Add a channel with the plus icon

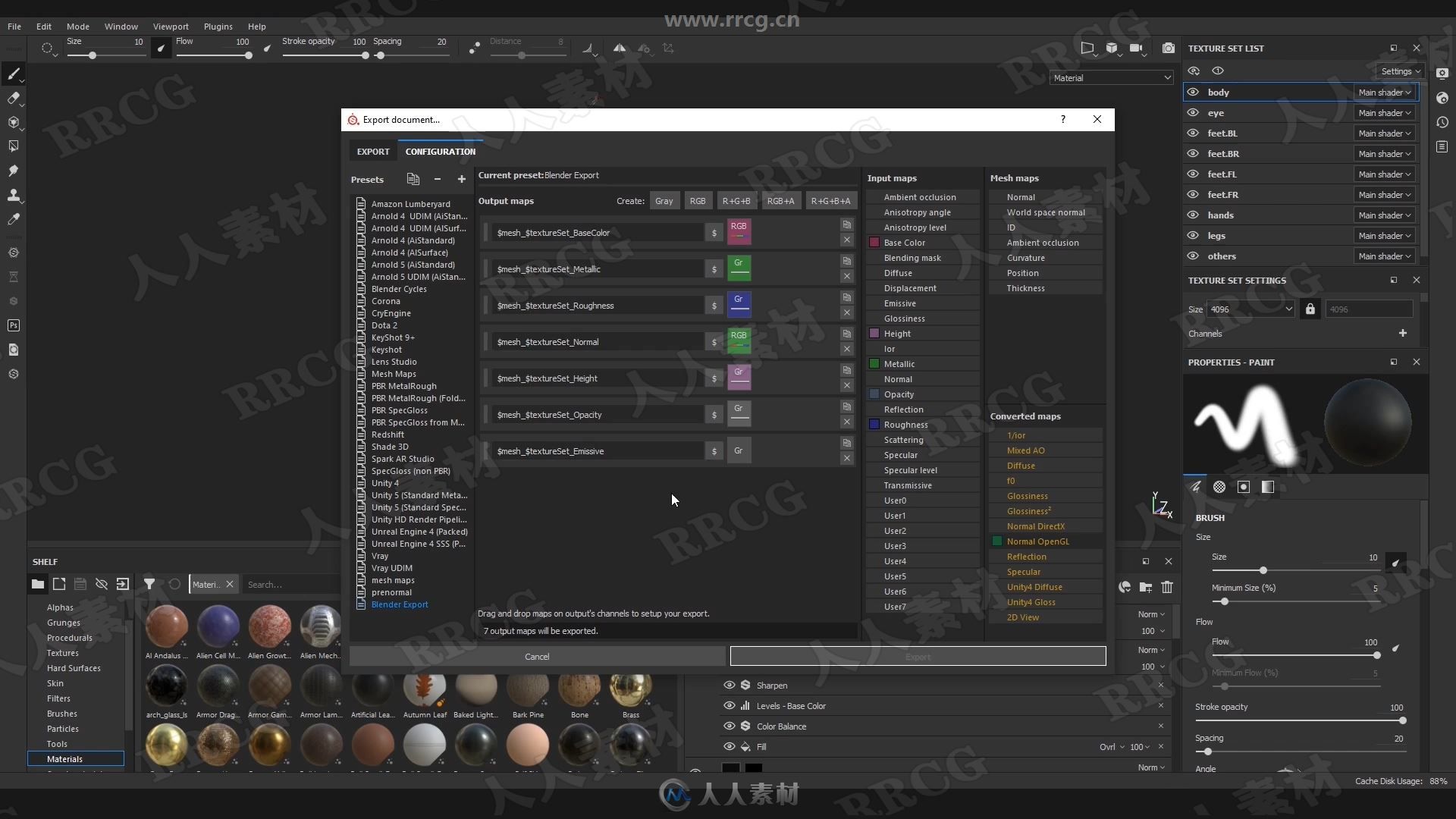(x=1403, y=333)
